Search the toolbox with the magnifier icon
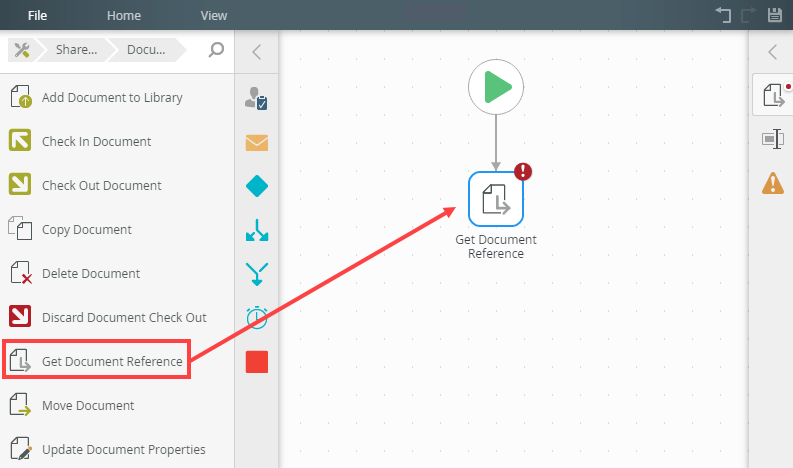The image size is (793, 468). point(216,50)
